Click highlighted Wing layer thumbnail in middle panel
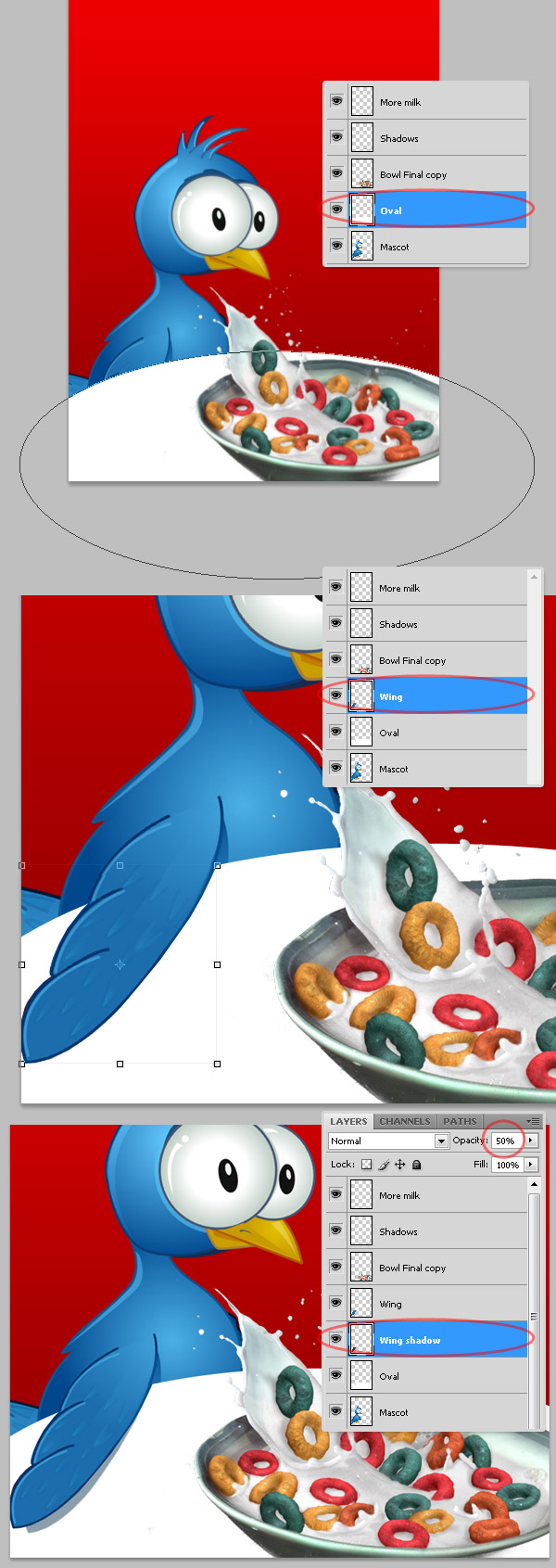 [361, 696]
